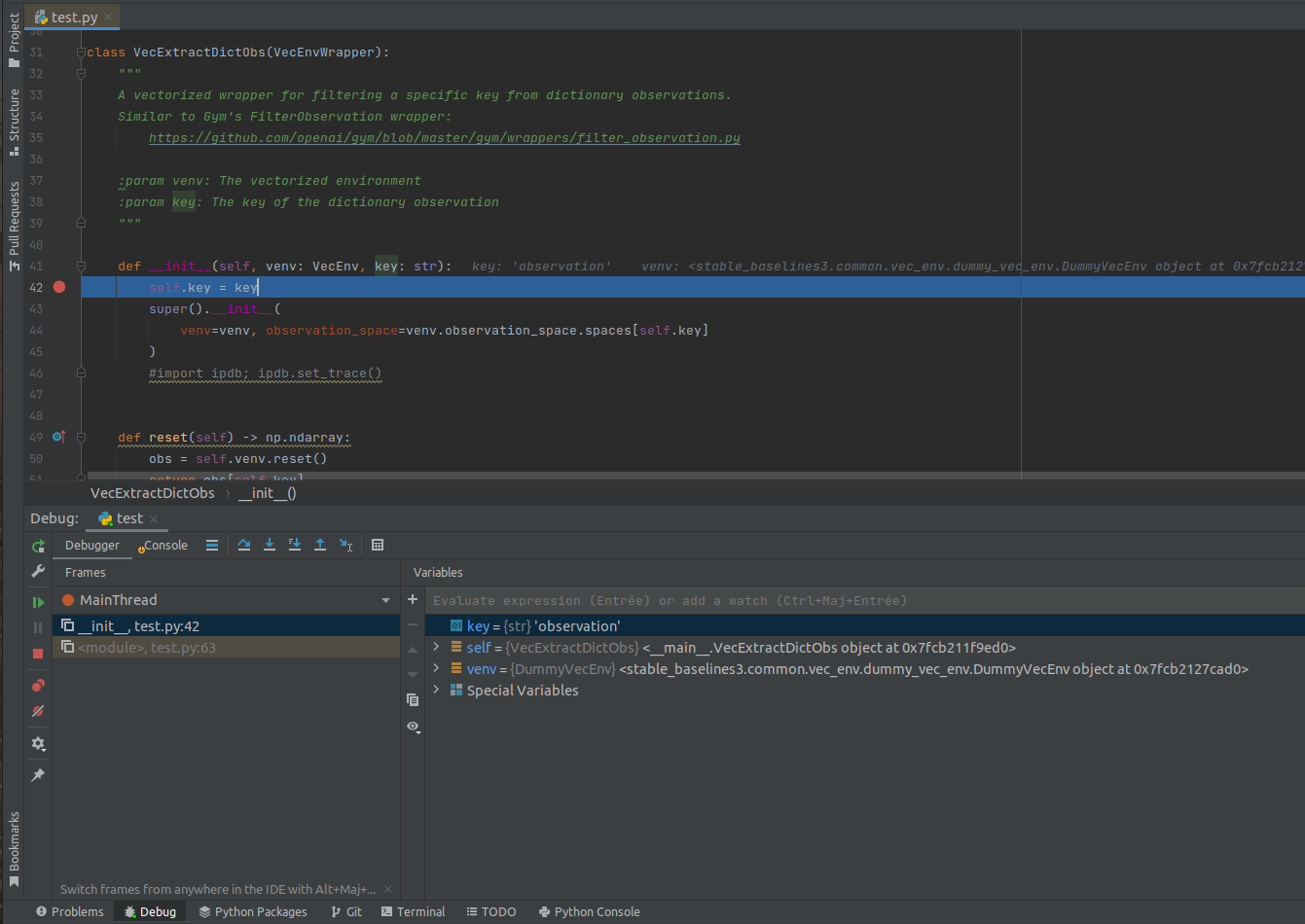
Task: Open View Breakpoints double-red-circle icon
Action: coord(38,686)
